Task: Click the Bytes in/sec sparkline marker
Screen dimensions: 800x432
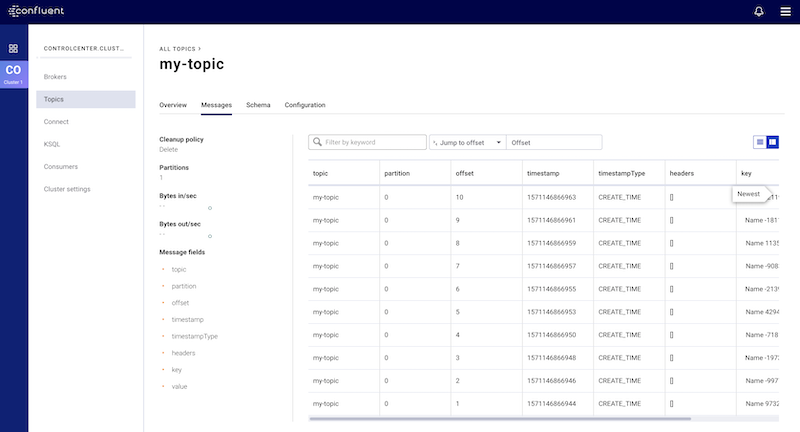Action: (x=210, y=208)
